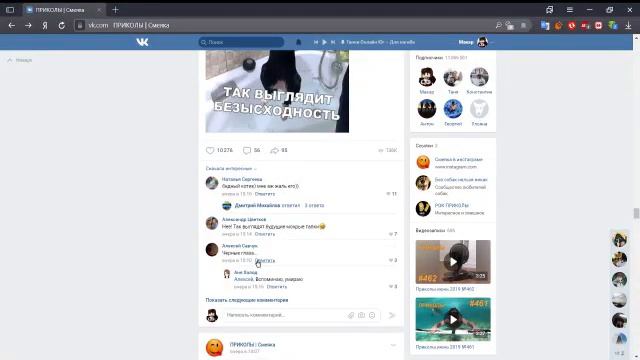Open subscriber Таня's avatar
This screenshot has width=640, height=360.
(453, 77)
